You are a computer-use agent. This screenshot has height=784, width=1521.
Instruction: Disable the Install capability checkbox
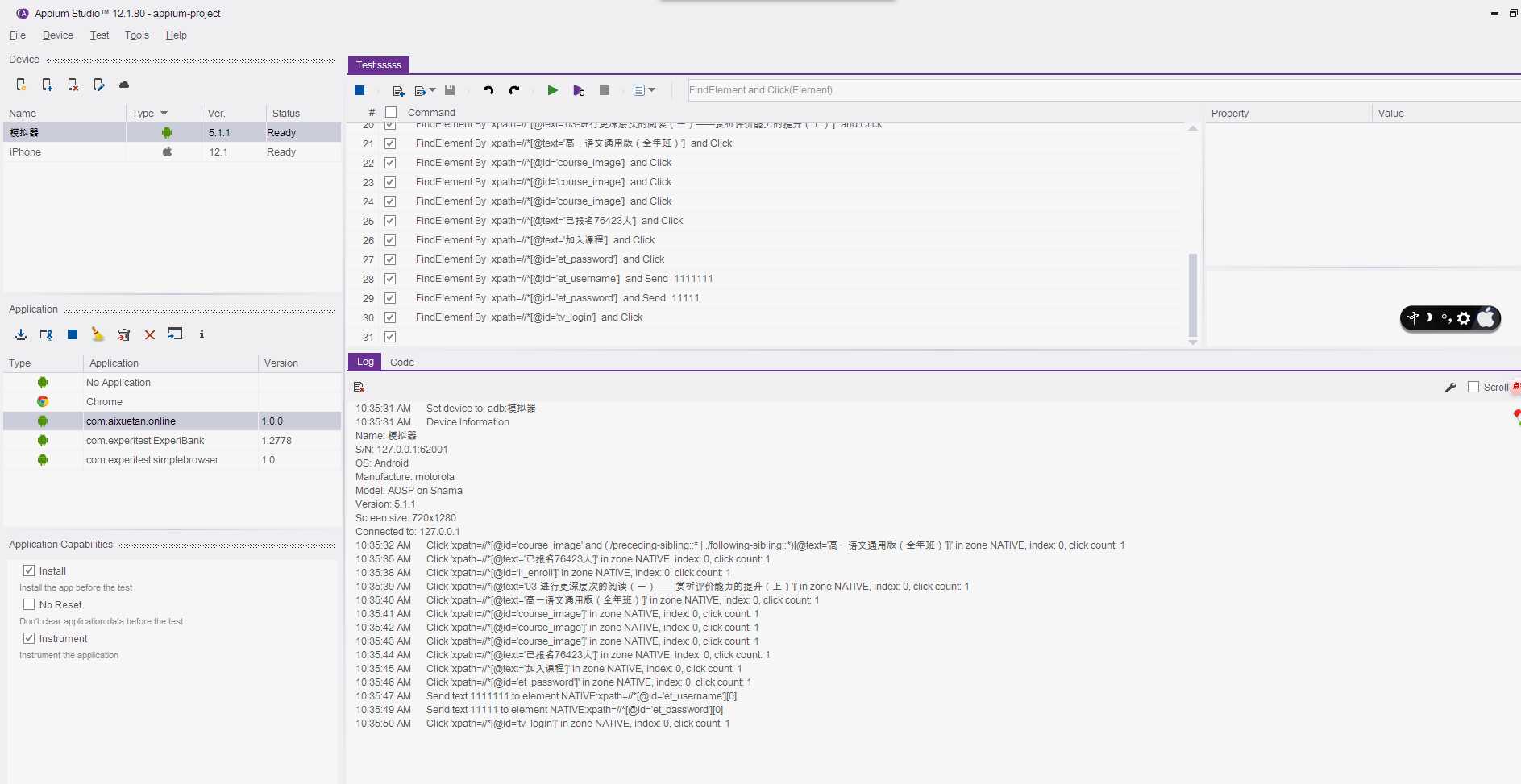click(x=29, y=570)
